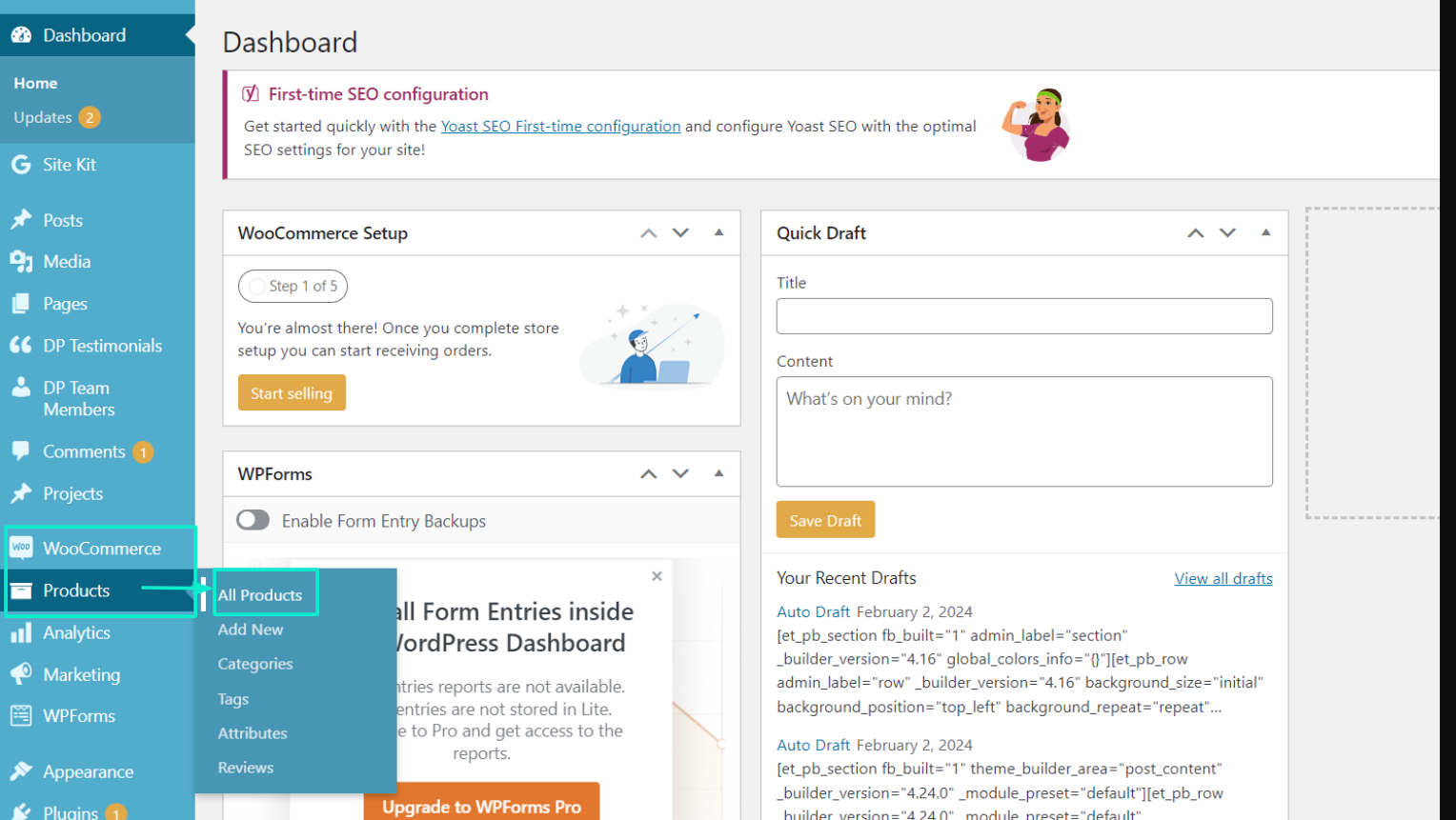Move Quick Draft widget up
The height and width of the screenshot is (820, 1456).
tap(1196, 233)
